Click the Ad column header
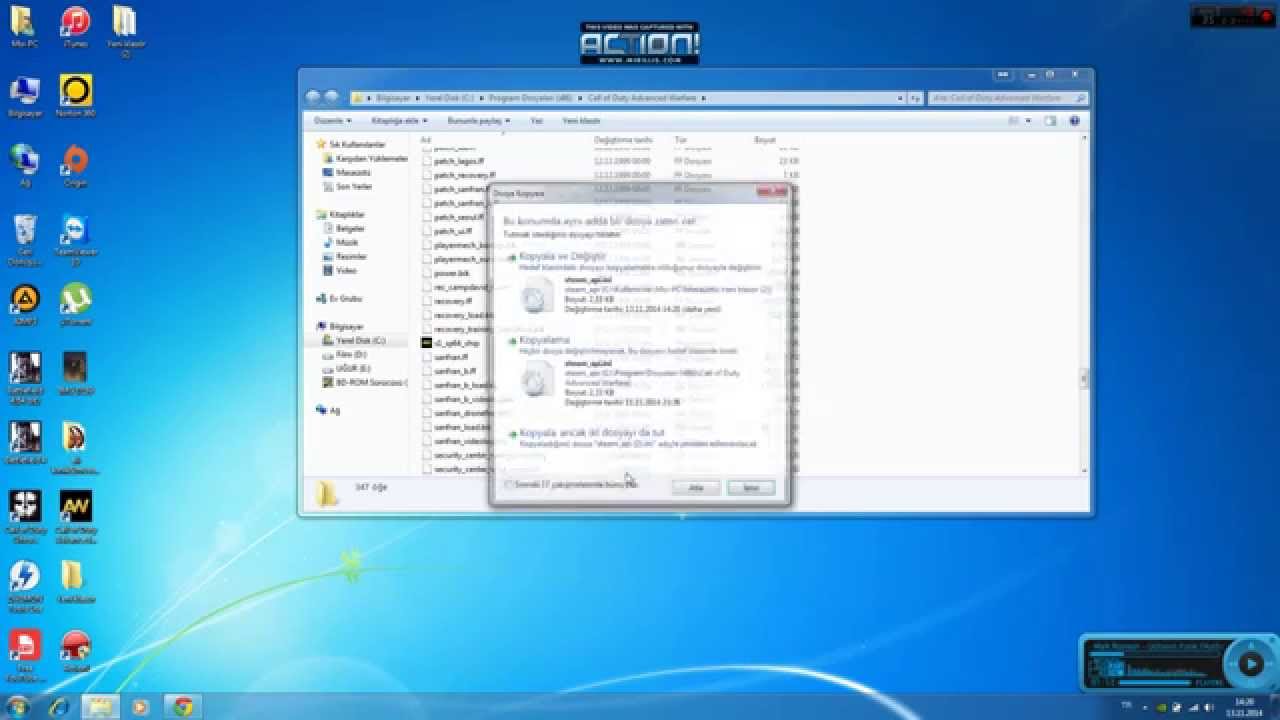Screen dimensions: 1280x720 click(x=426, y=140)
